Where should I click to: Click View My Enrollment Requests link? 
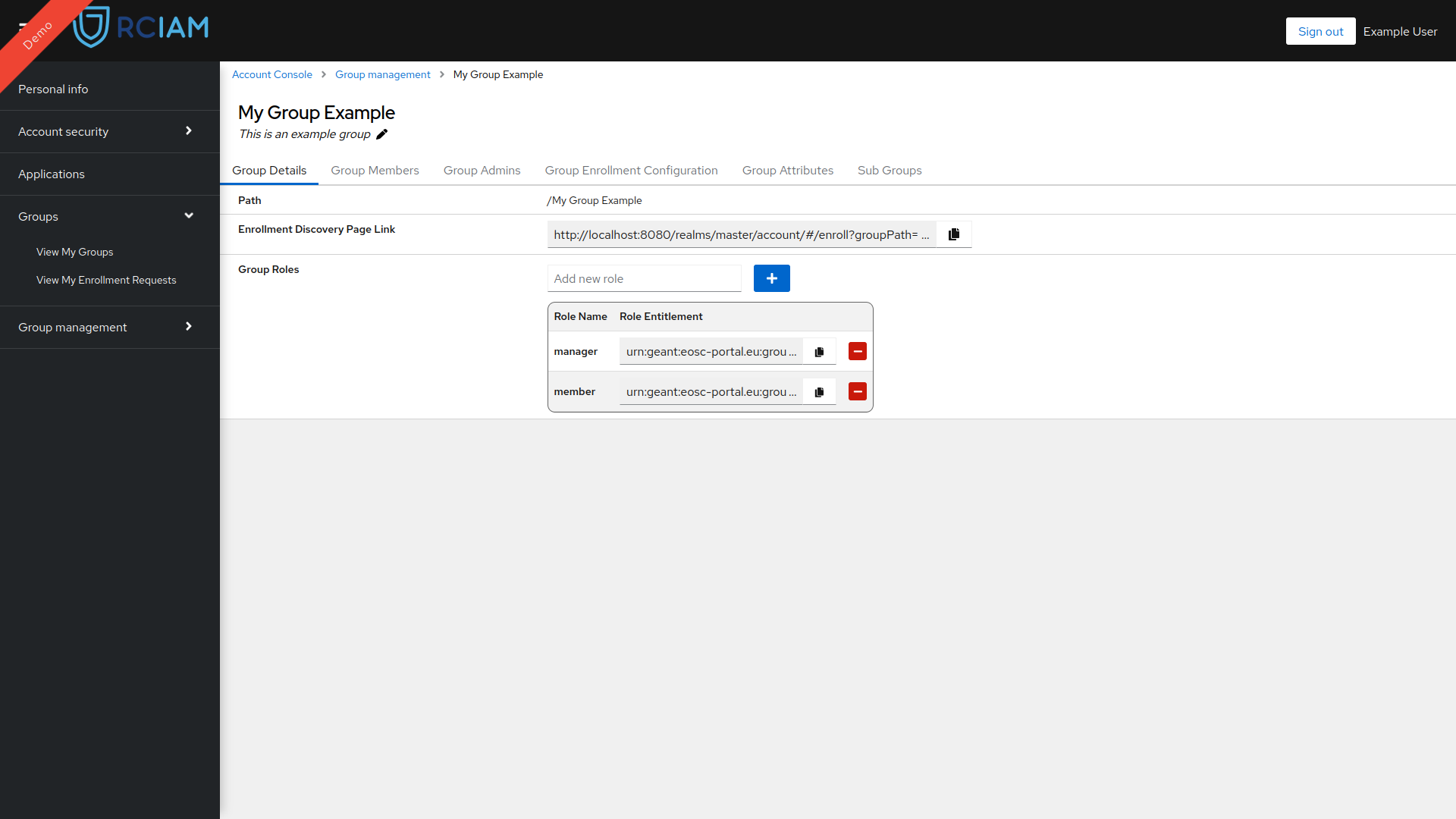106,280
